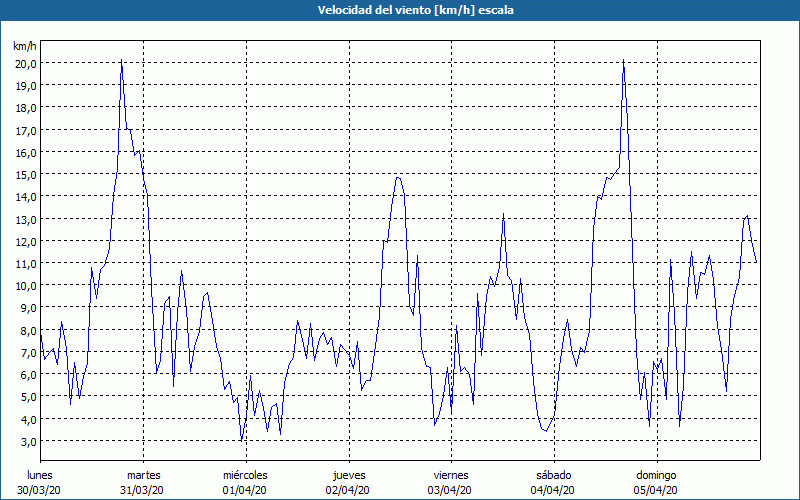The image size is (800, 500).
Task: Click the 20 km/h wind peak on Saturday
Action: pos(623,60)
